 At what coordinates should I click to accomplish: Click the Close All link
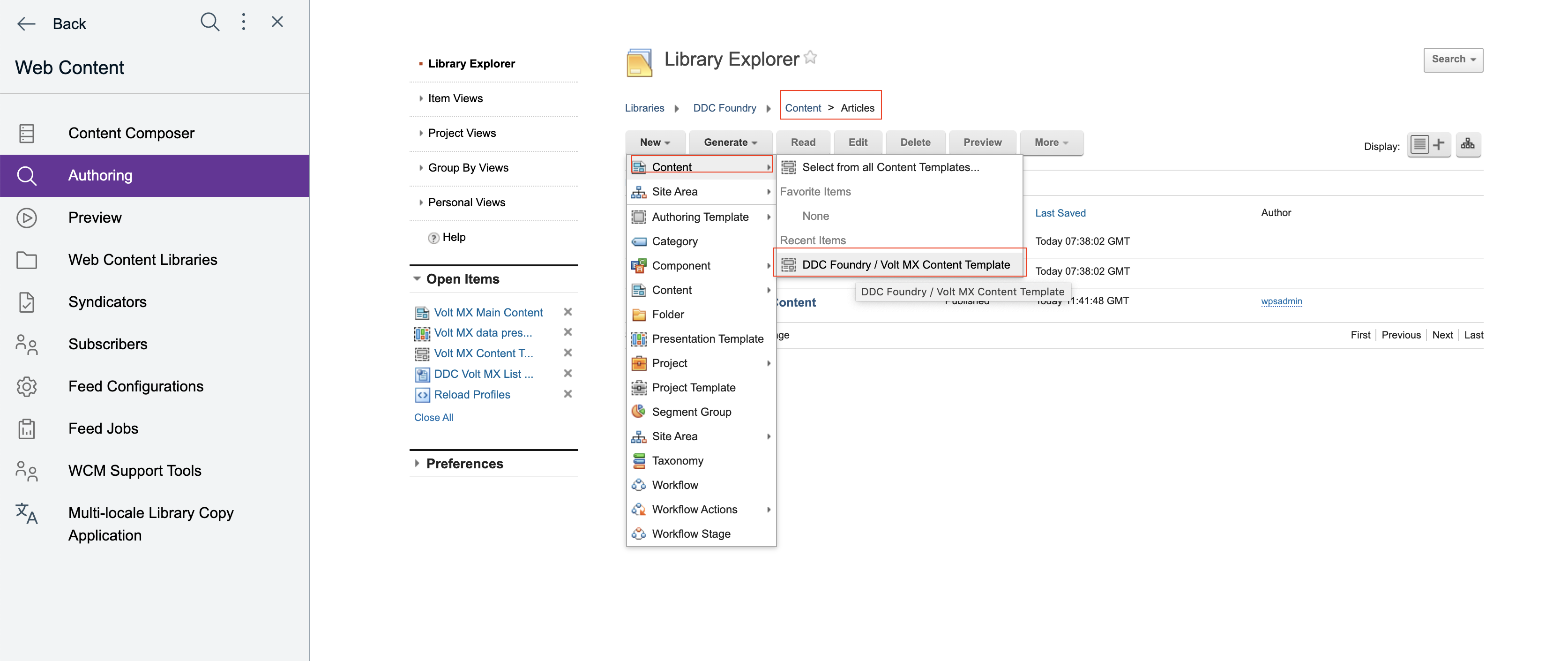433,418
